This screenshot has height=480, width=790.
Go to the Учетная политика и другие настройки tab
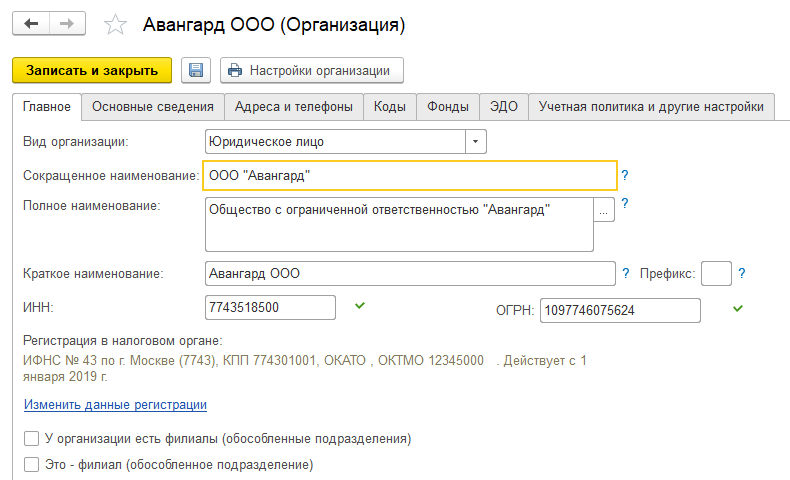pos(652,106)
